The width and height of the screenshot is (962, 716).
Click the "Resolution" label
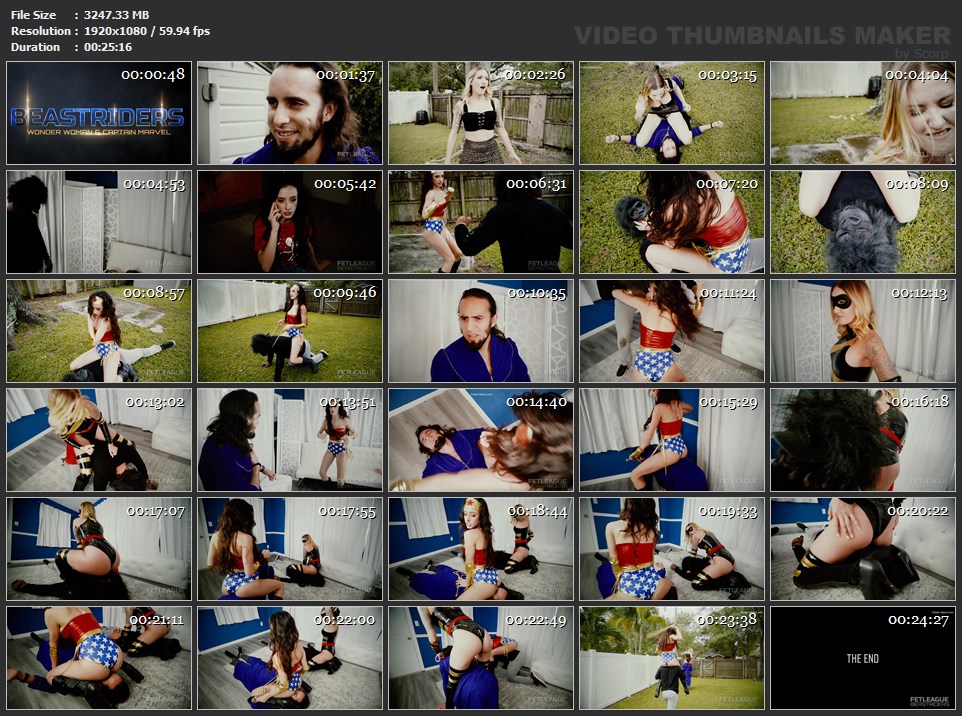coord(40,31)
